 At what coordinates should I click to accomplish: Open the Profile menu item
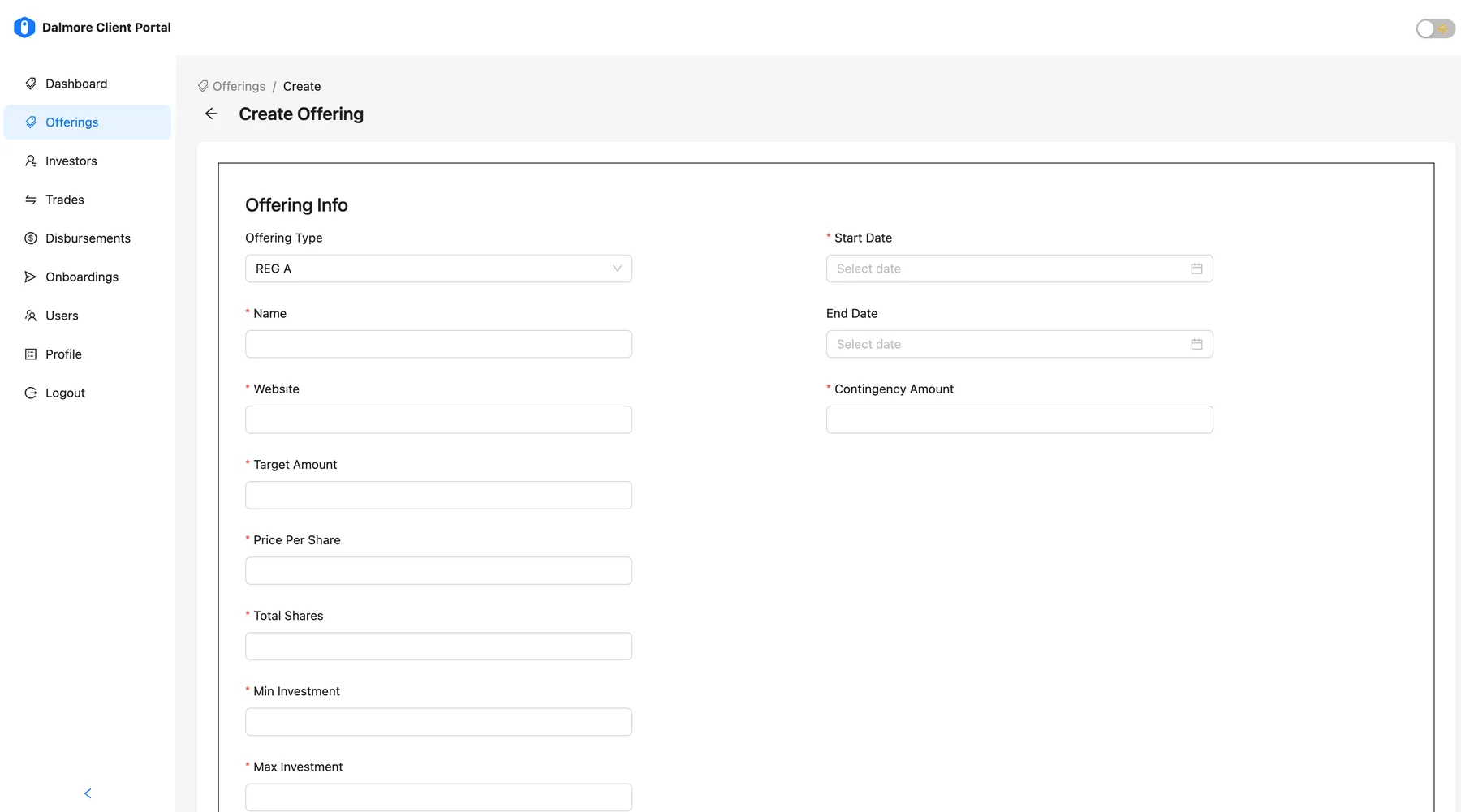(88, 354)
